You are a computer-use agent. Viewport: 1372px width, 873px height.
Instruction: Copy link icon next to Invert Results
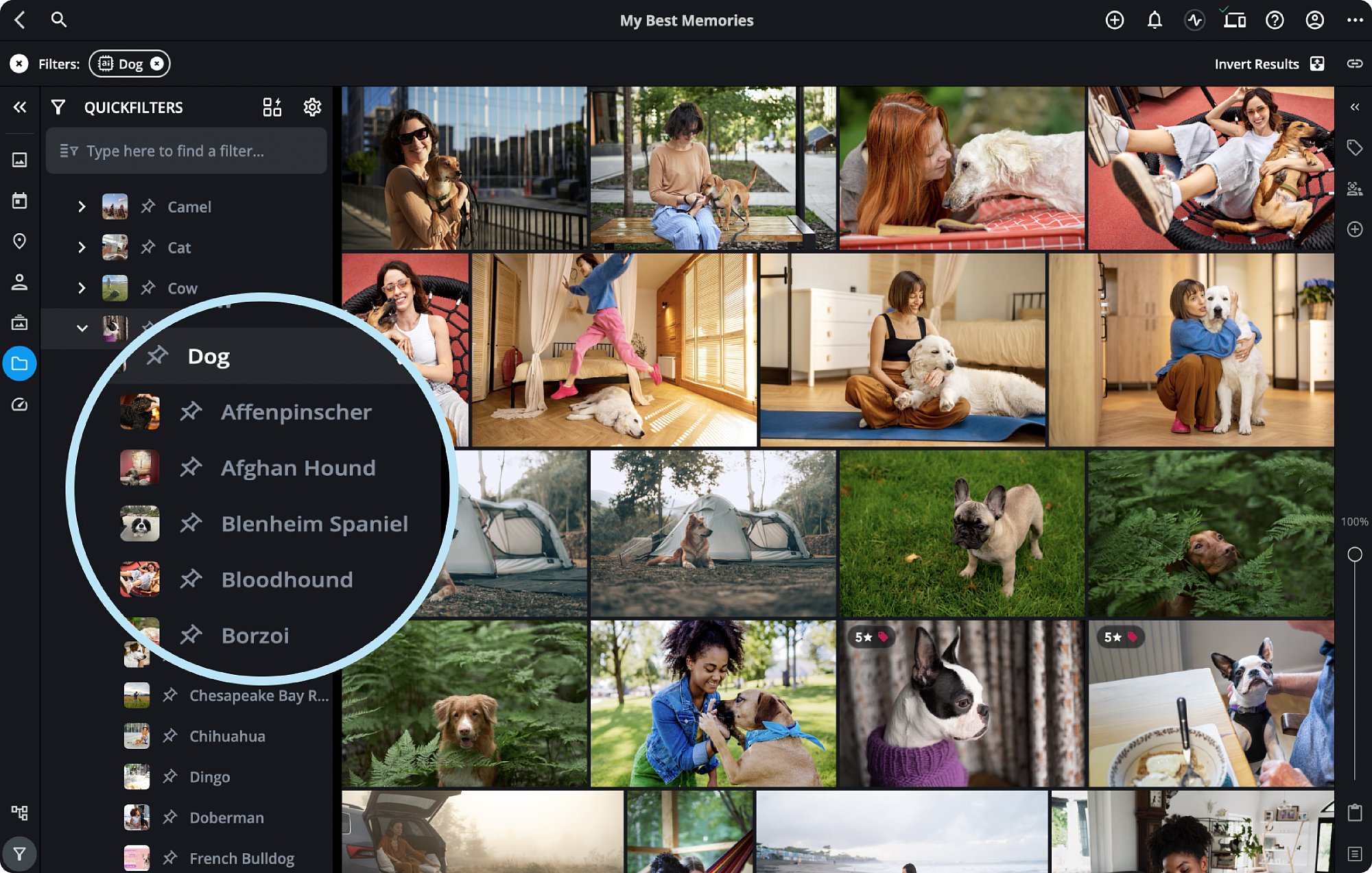coord(1354,64)
